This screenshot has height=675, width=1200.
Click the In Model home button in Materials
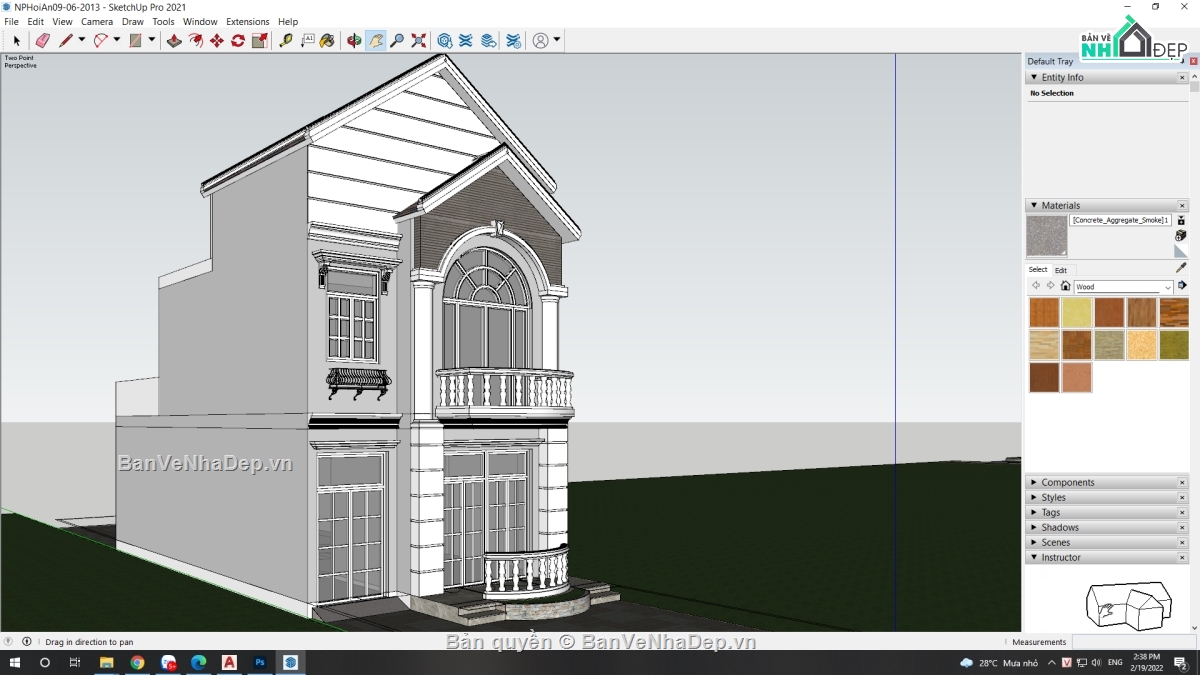coord(1065,286)
